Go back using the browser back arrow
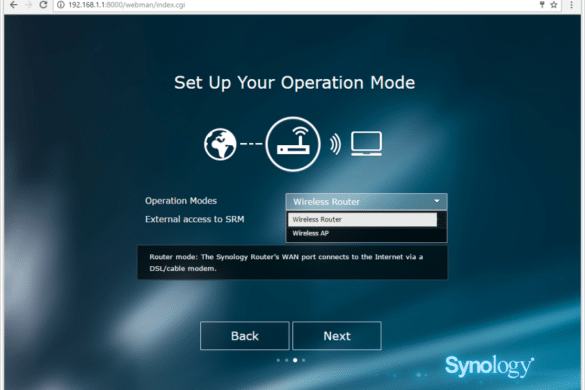 pos(13,5)
